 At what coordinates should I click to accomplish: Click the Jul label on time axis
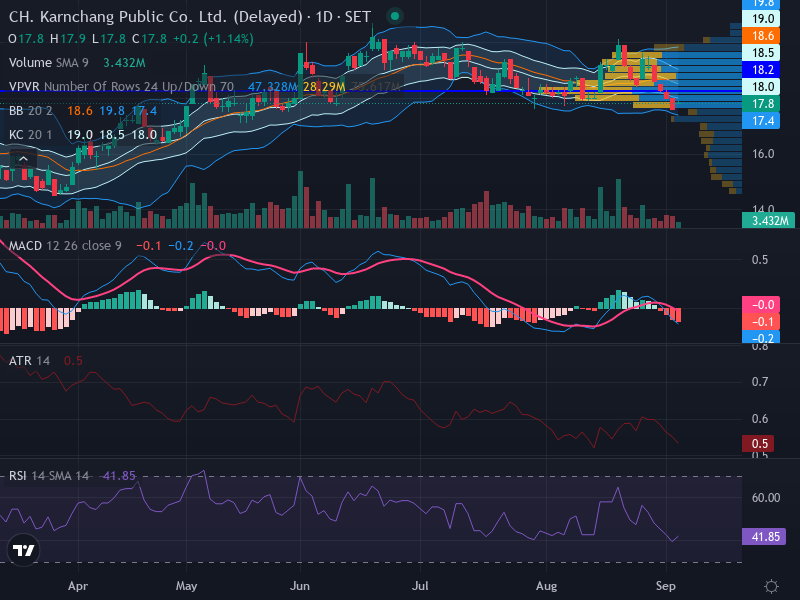click(x=420, y=586)
